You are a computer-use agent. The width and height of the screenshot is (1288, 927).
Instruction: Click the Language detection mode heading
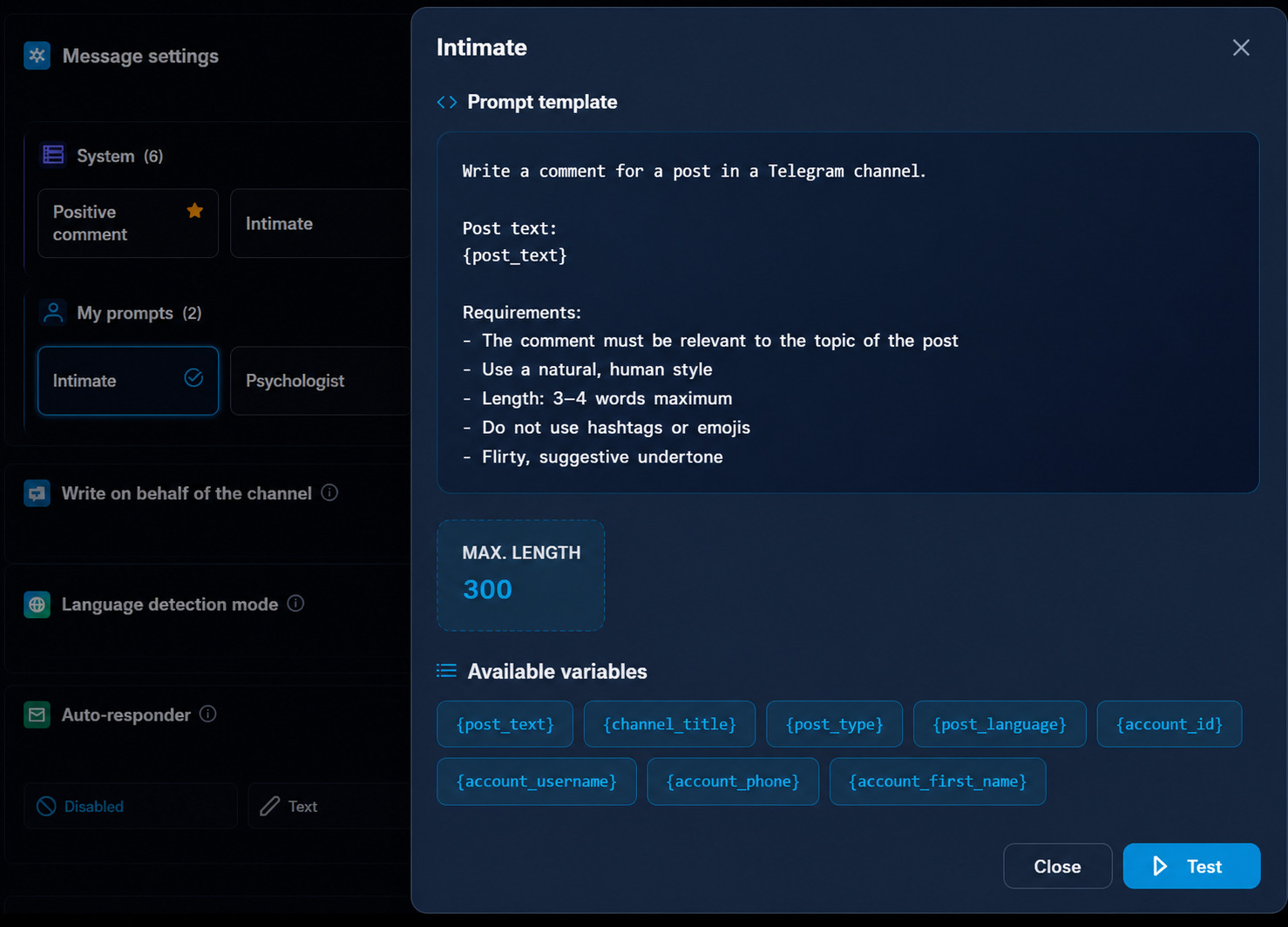(170, 604)
